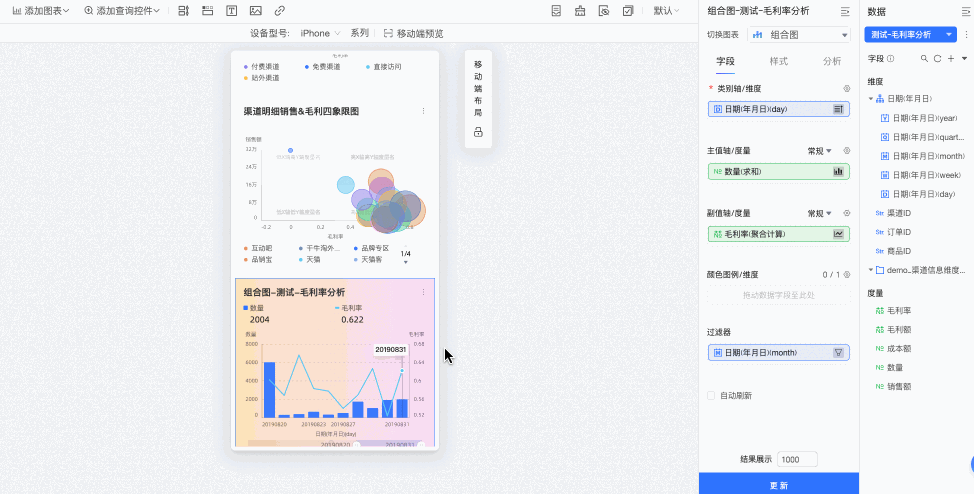974x494 pixels.
Task: Click the 更新 update button
Action: (779, 485)
